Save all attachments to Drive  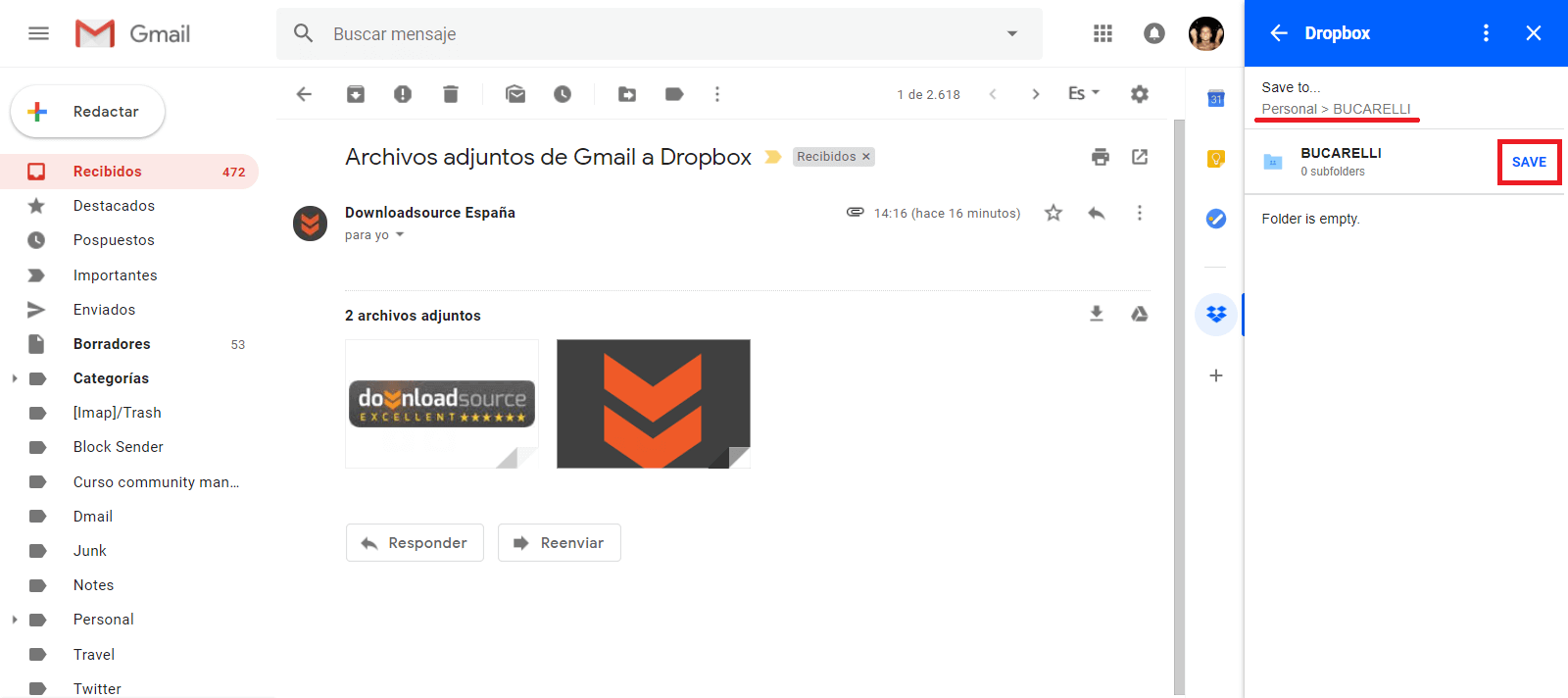(x=1140, y=314)
